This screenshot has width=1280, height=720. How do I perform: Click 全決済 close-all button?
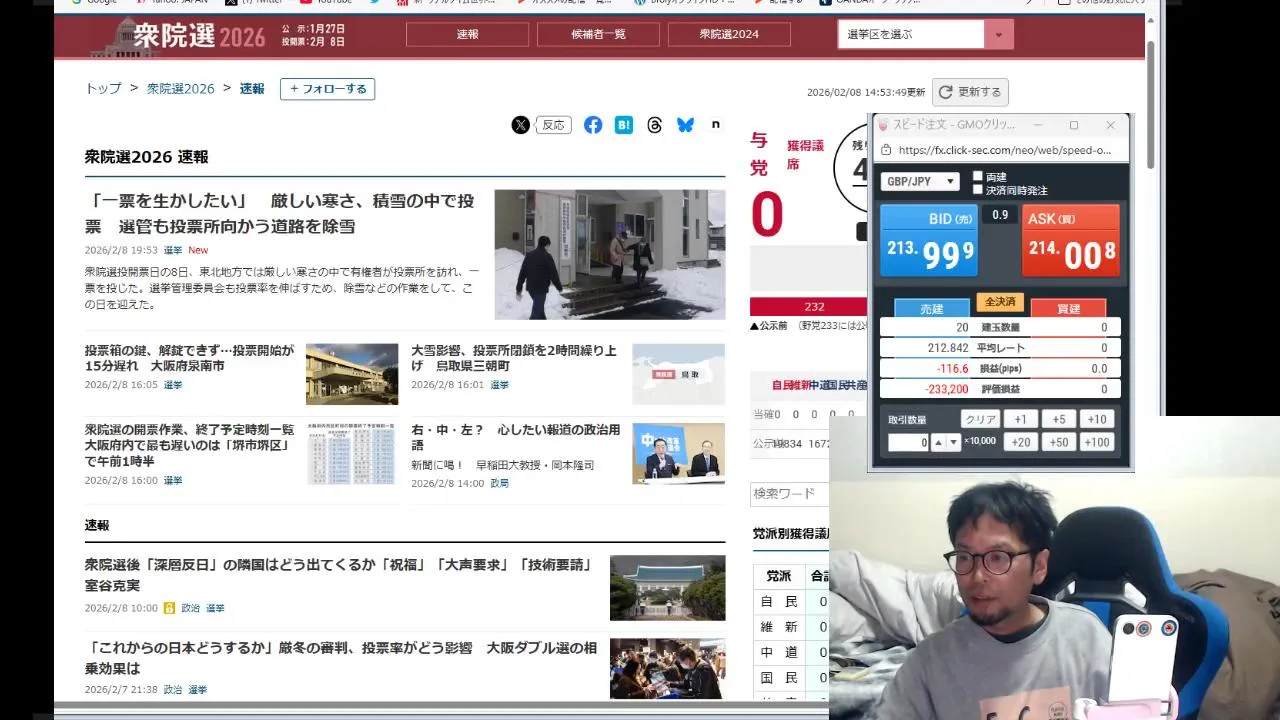[x=1000, y=302]
